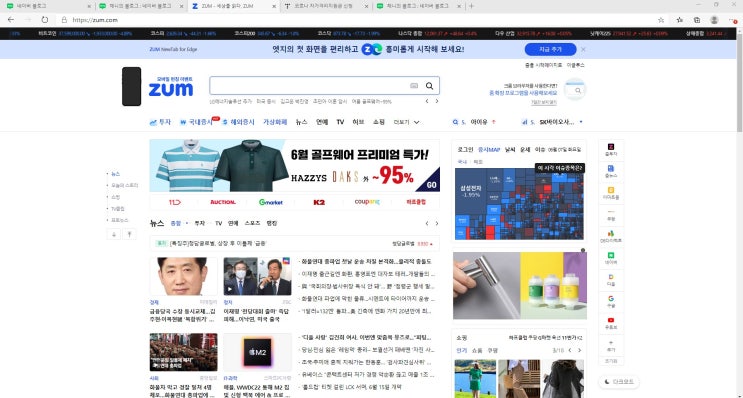Switch to the fourth browser tab about 코로나
743x398 pixels.
click(326, 6)
